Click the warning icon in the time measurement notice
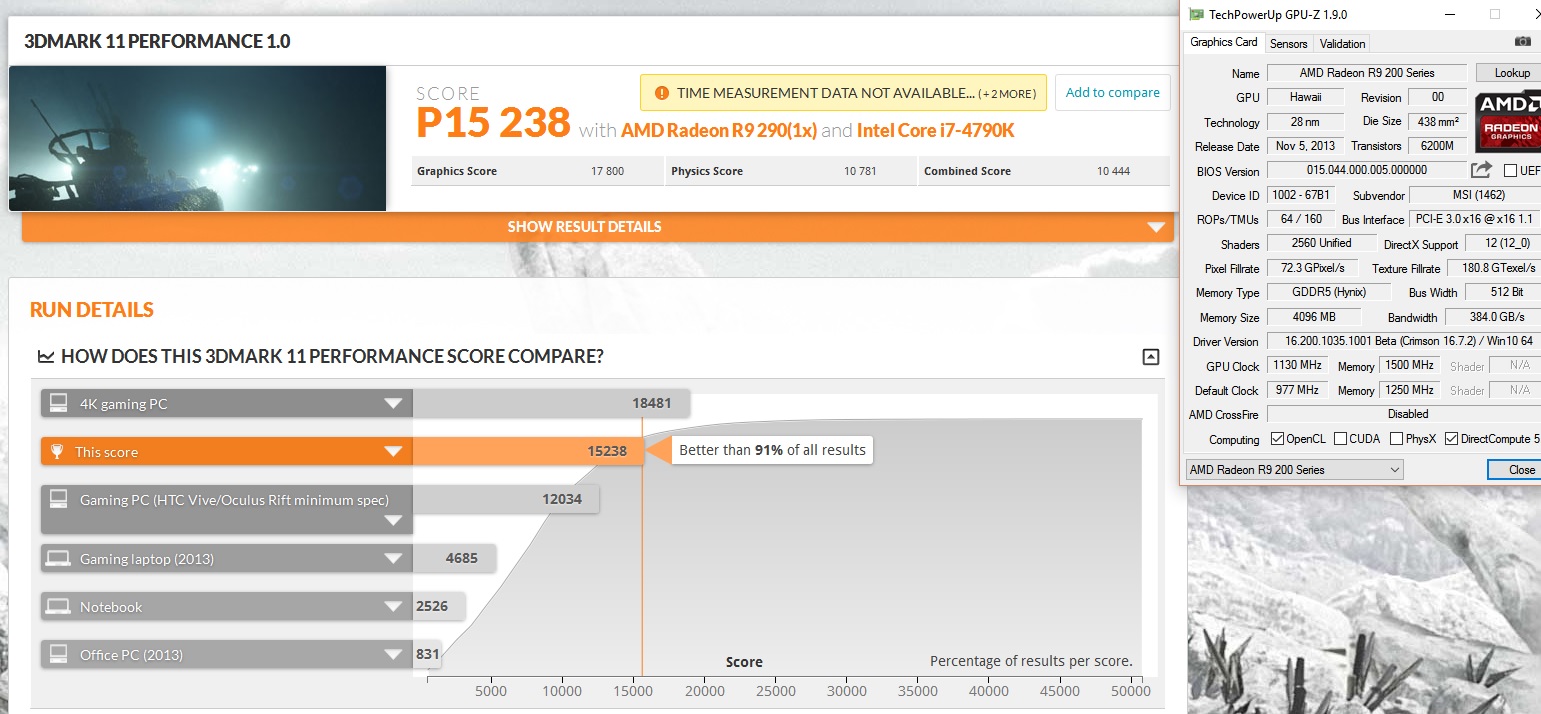The height and width of the screenshot is (714, 1541). coord(661,93)
